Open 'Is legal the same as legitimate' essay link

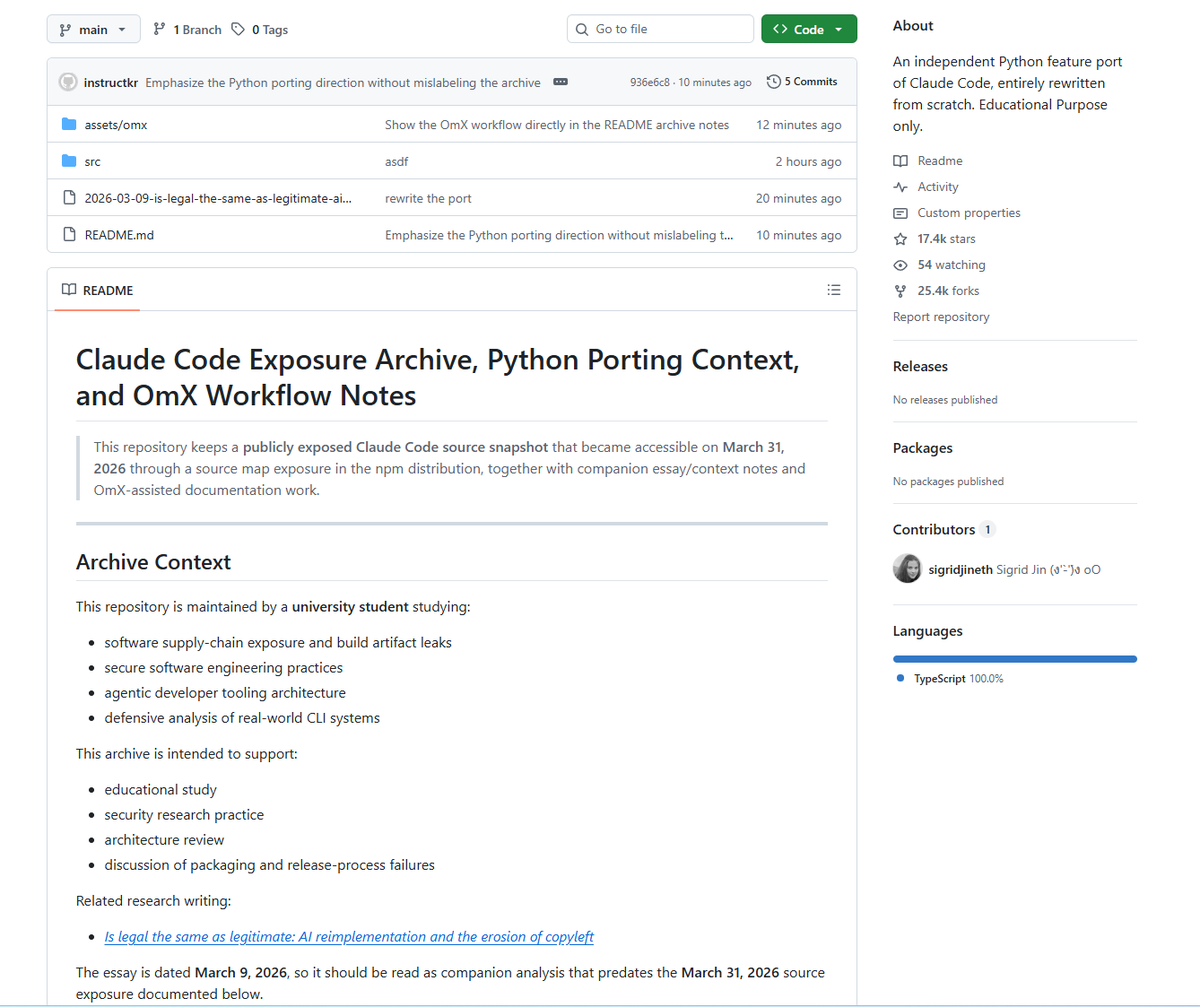click(349, 937)
